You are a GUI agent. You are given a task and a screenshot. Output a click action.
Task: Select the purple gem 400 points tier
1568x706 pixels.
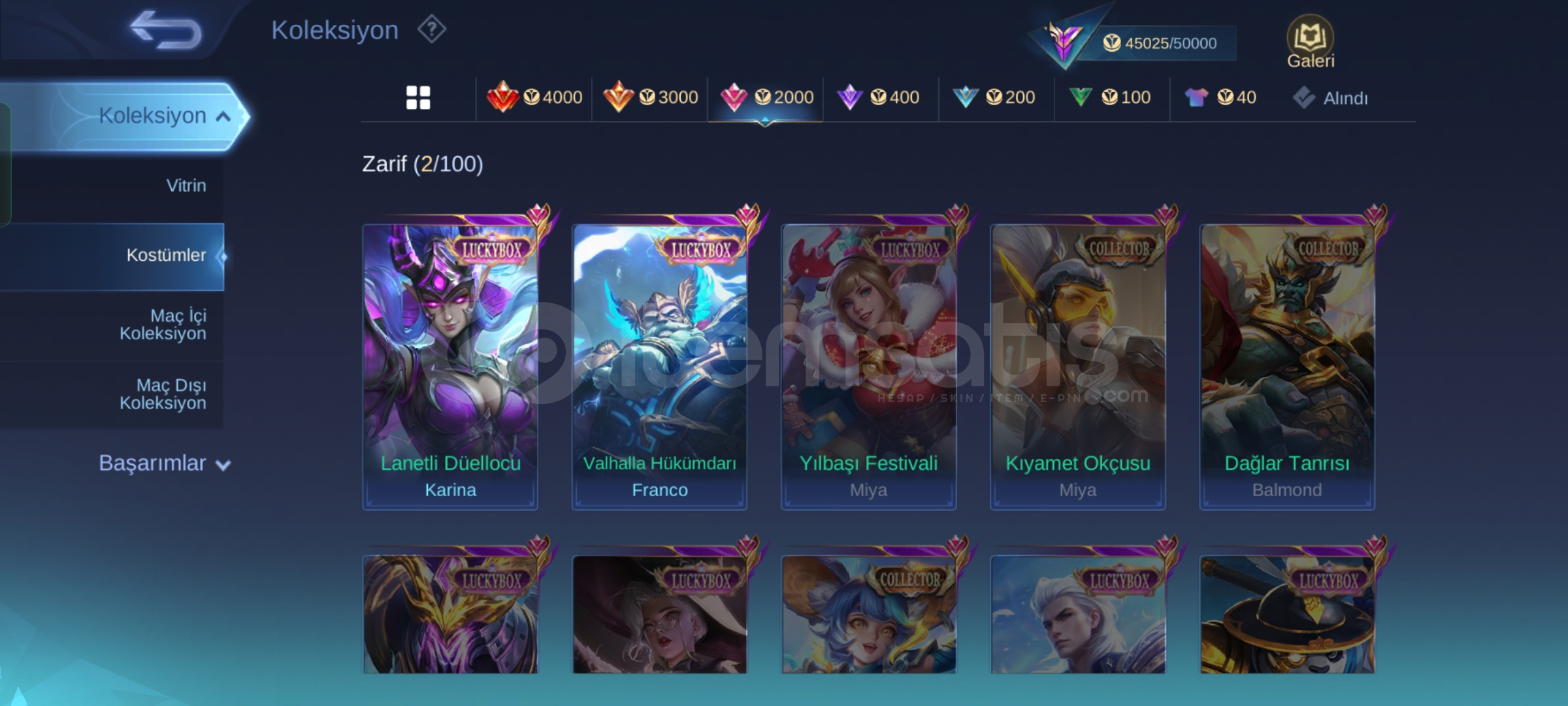(x=879, y=97)
